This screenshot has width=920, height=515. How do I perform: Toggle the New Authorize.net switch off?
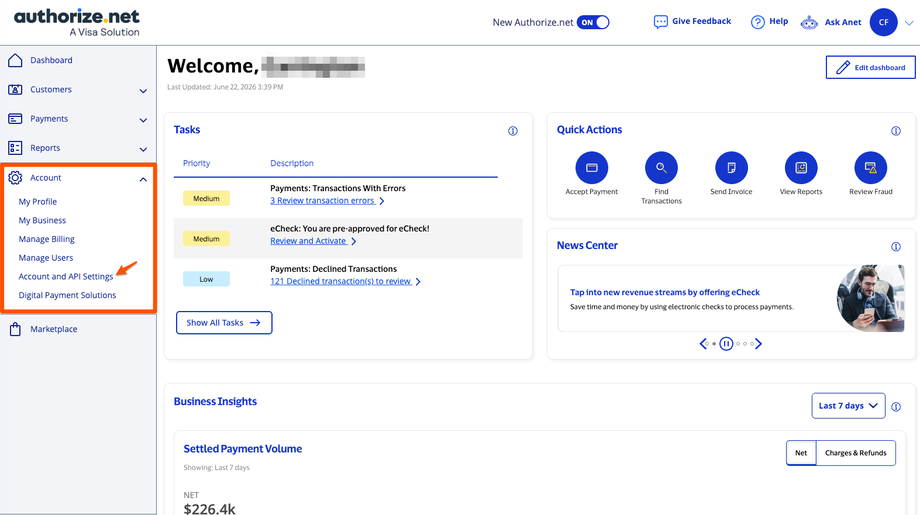[593, 22]
